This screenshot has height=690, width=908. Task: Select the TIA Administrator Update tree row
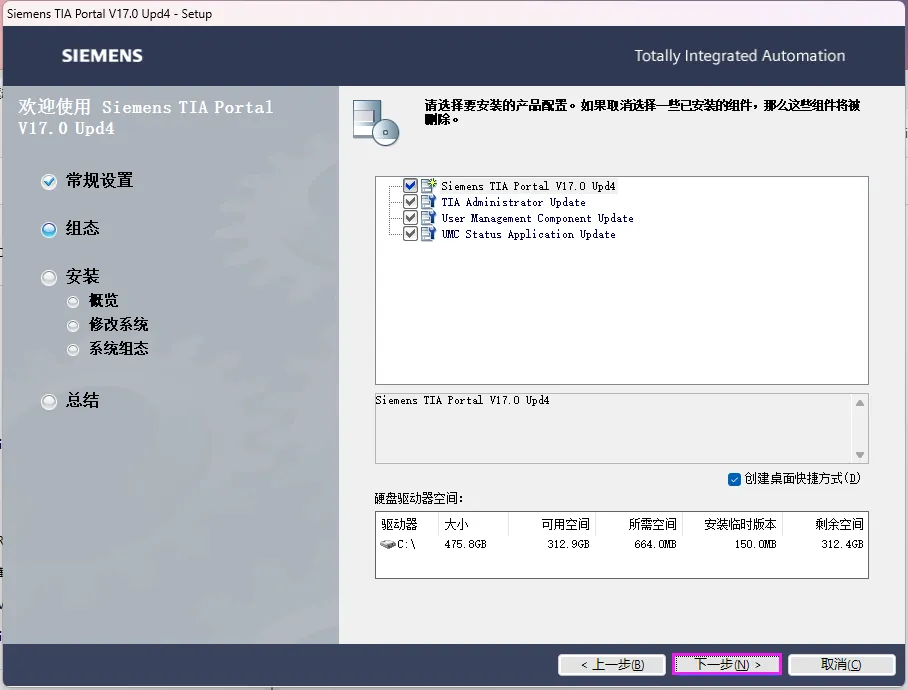pos(513,202)
